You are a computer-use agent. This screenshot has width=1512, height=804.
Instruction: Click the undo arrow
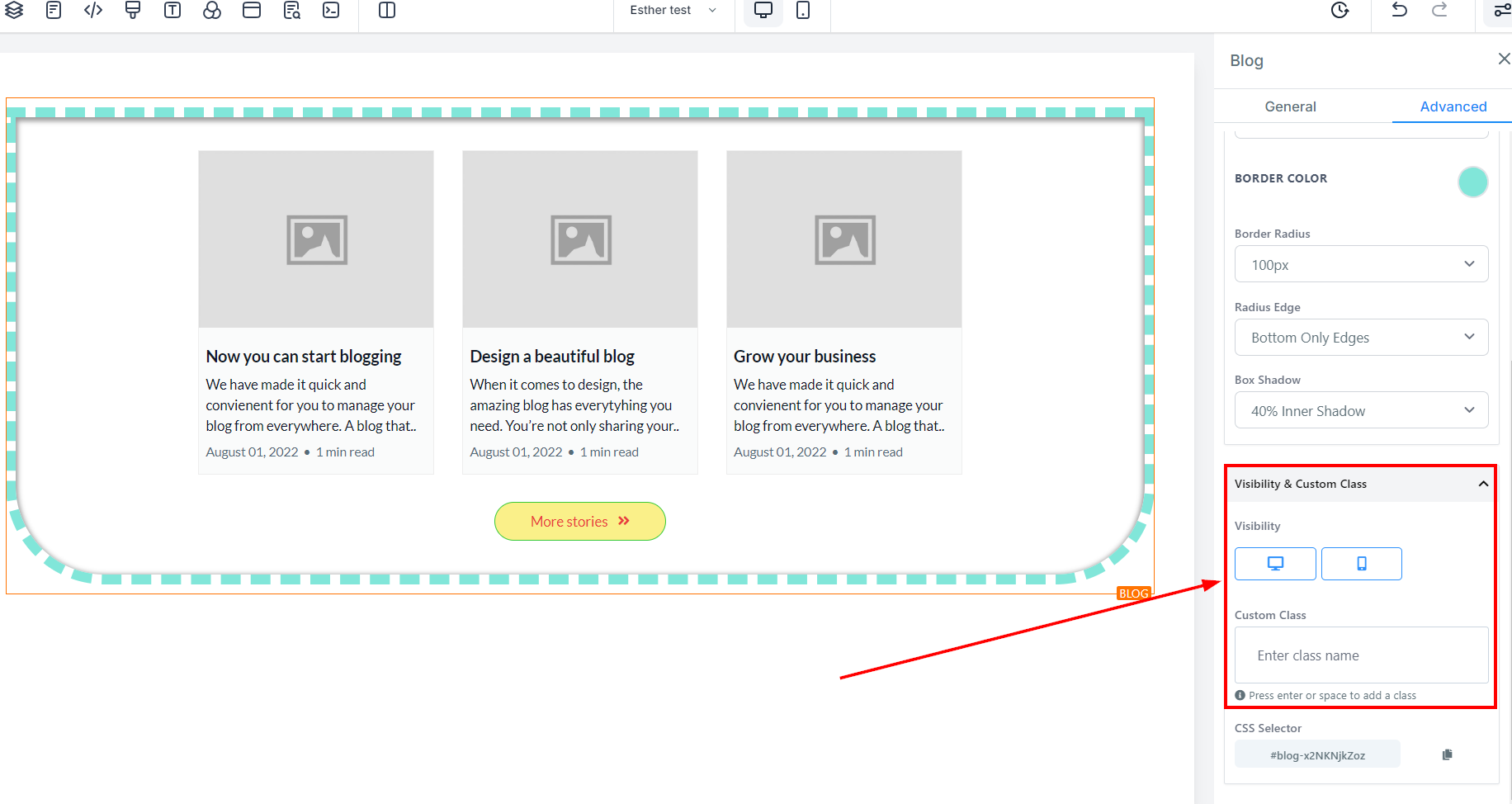pos(1400,10)
